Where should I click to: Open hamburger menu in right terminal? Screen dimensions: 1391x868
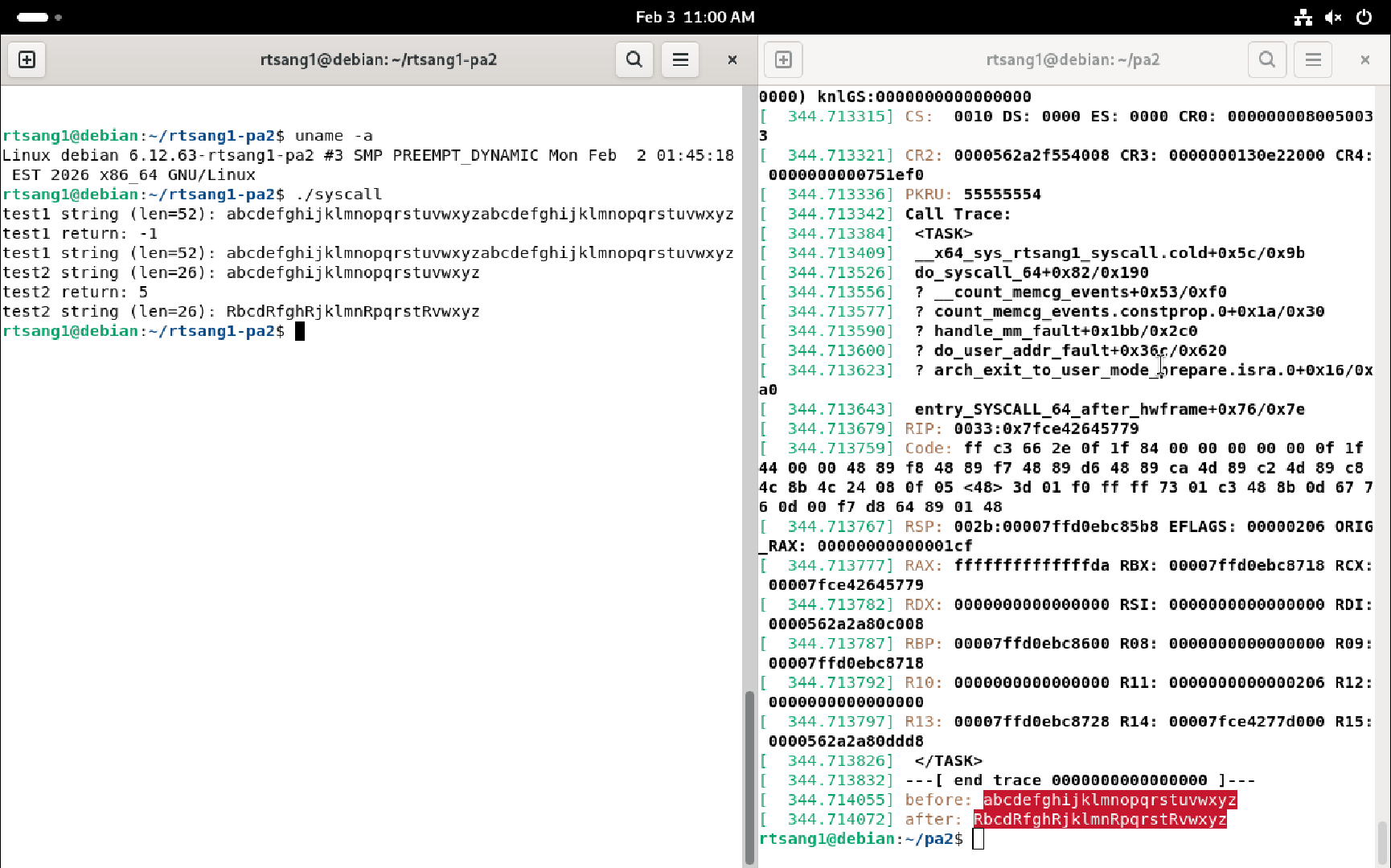click(x=1313, y=59)
